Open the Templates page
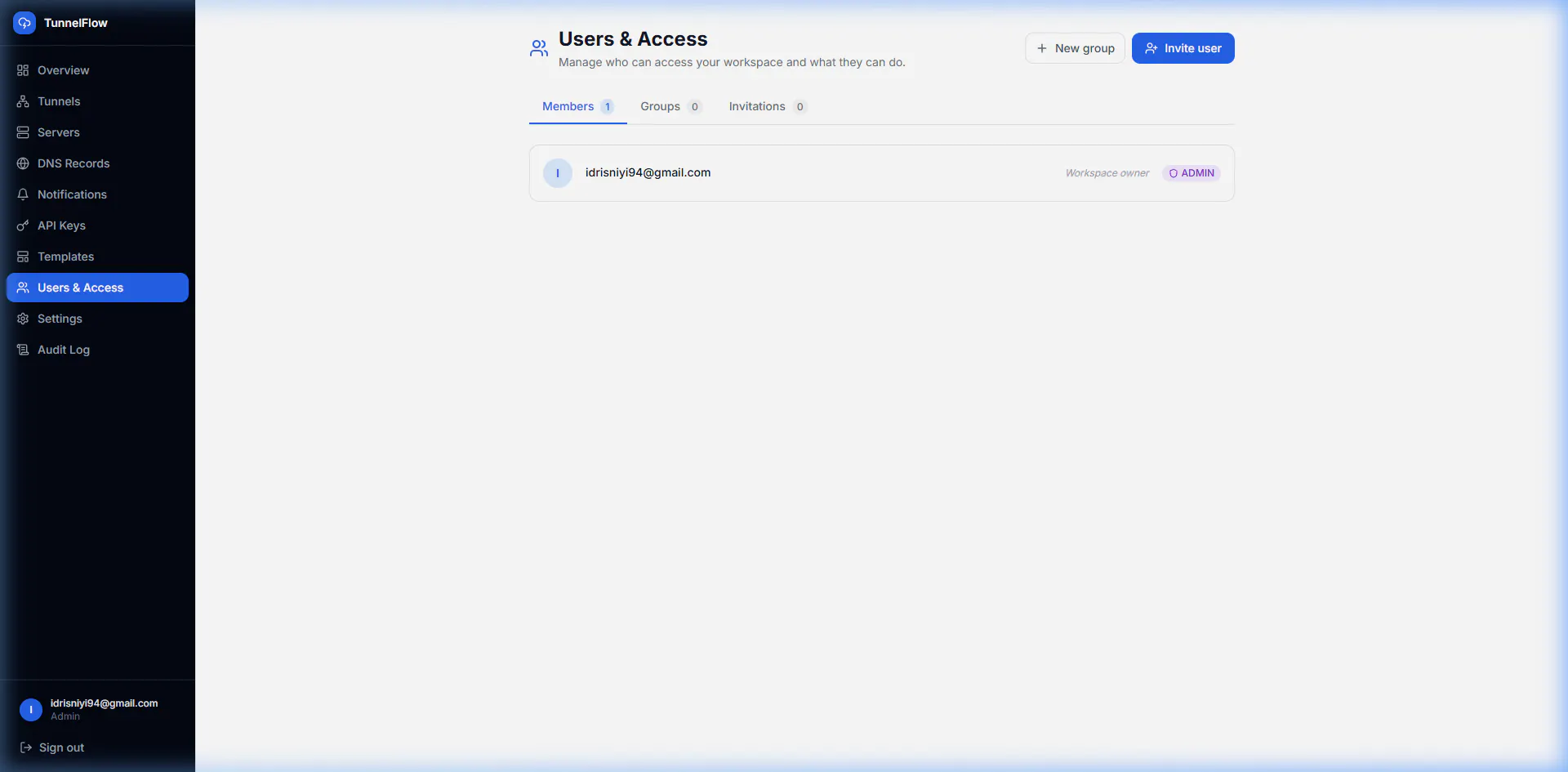The height and width of the screenshot is (772, 1568). (97, 257)
